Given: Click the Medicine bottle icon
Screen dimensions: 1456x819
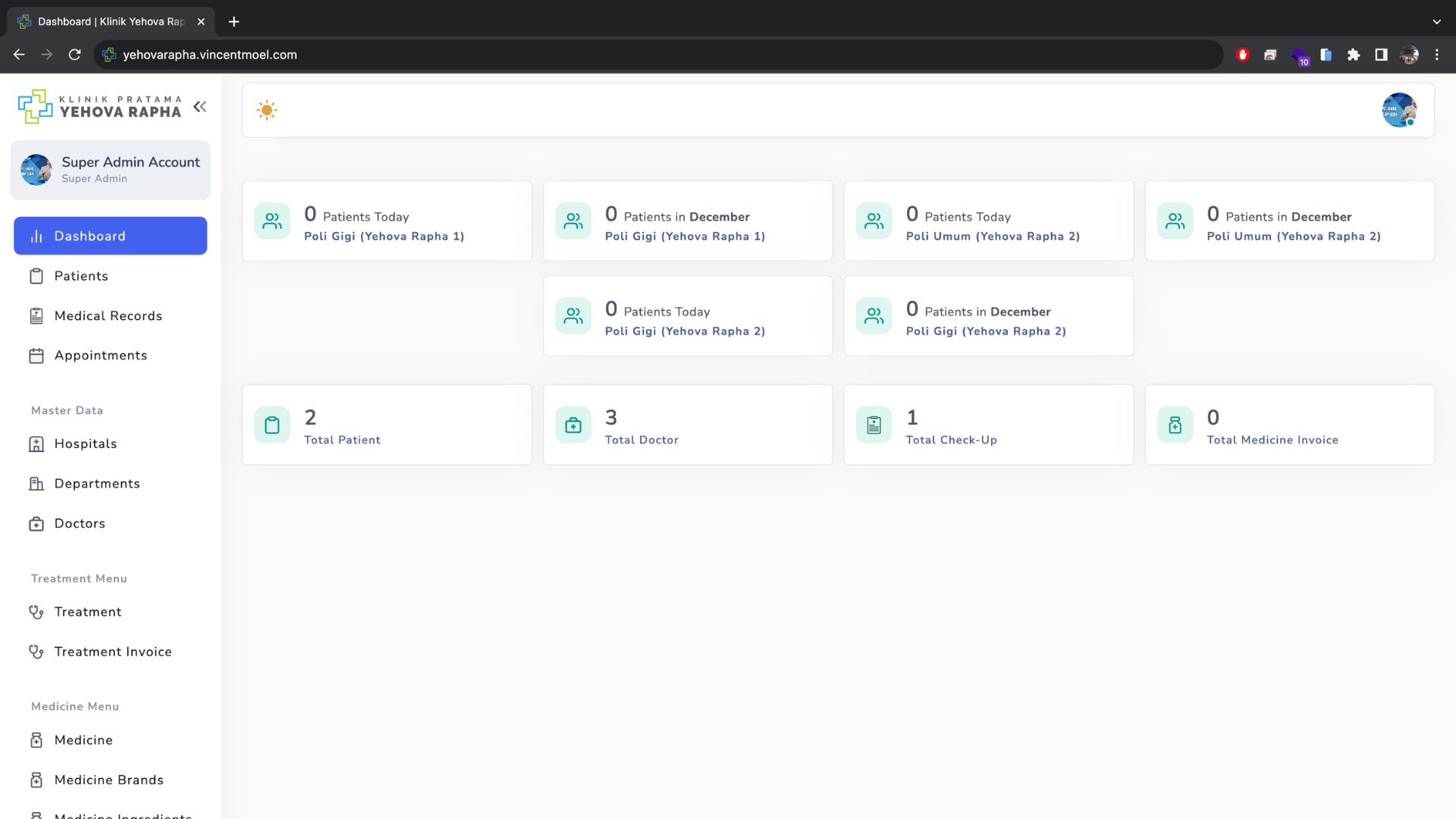Looking at the screenshot, I should pos(36,740).
